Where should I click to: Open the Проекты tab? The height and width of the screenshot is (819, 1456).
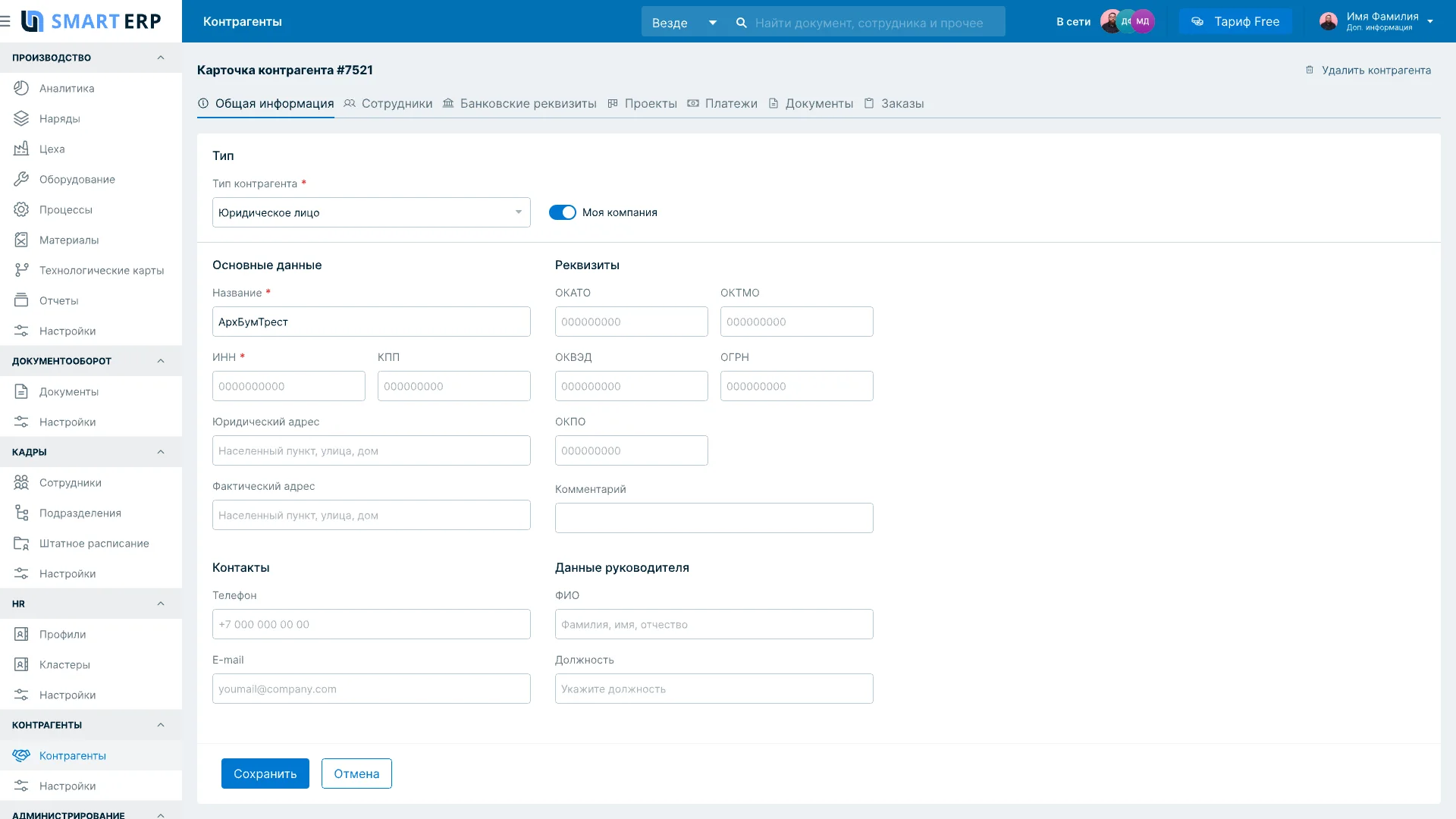(642, 103)
